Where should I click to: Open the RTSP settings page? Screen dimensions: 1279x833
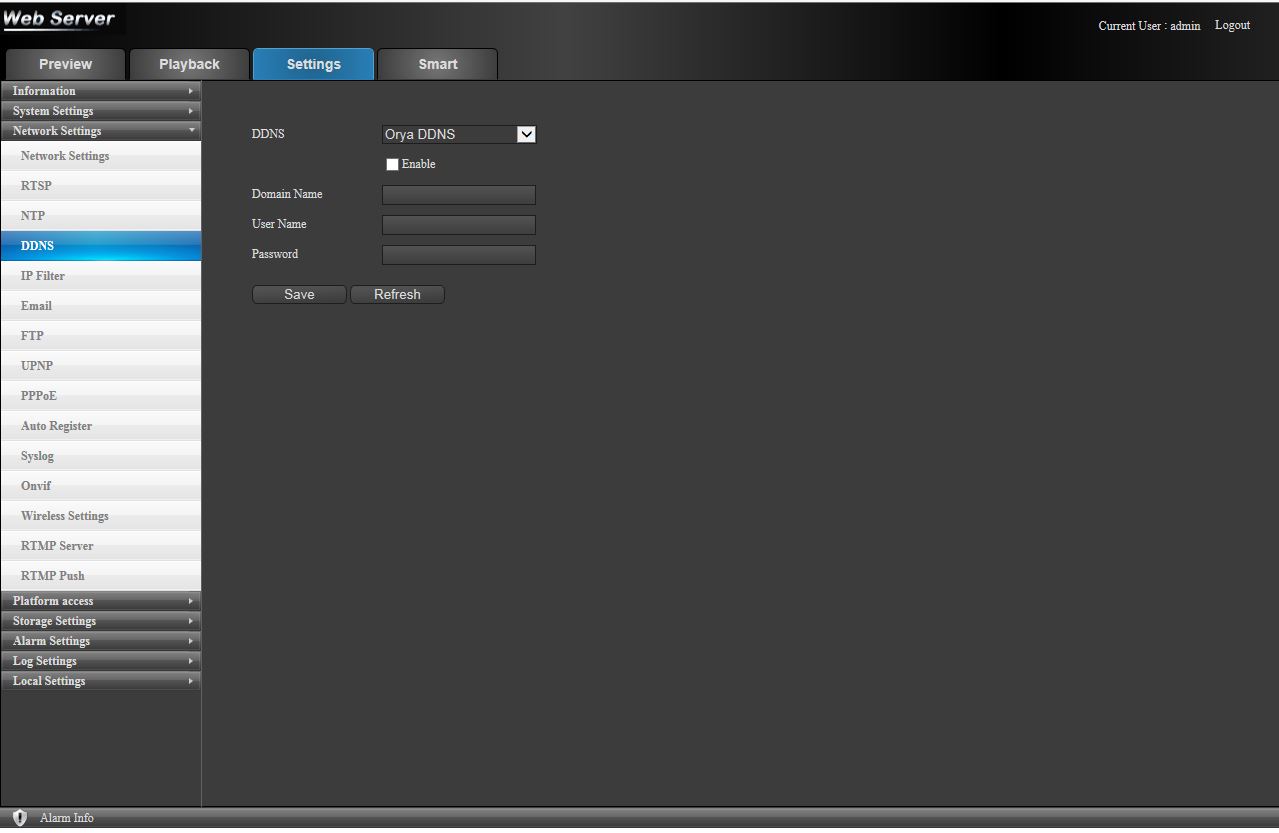(x=36, y=186)
